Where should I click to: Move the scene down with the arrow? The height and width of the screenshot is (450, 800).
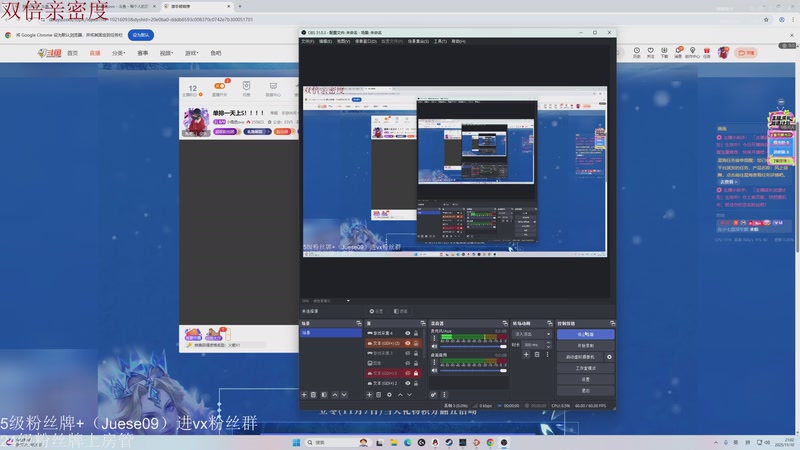(x=344, y=394)
